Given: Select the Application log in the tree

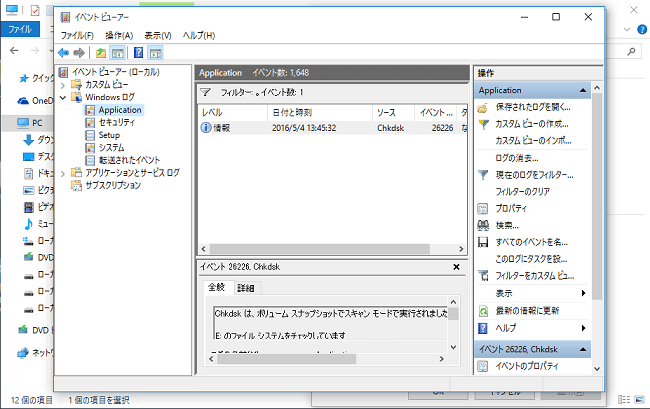Looking at the screenshot, I should coord(120,110).
